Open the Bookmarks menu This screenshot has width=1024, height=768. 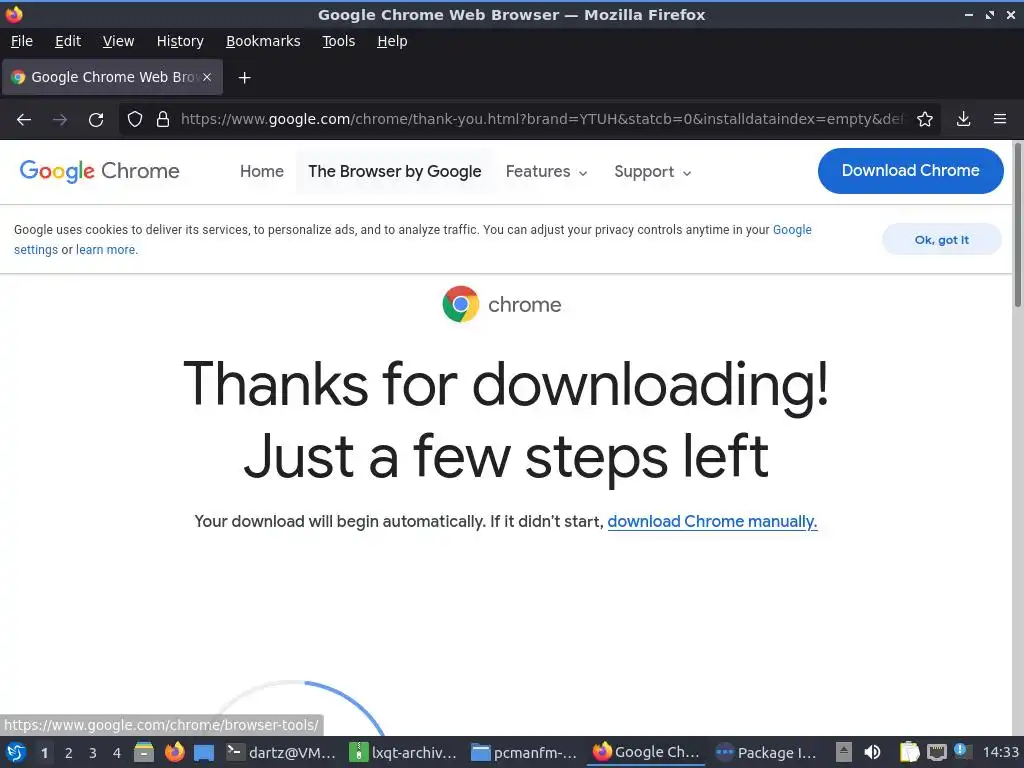pos(263,41)
